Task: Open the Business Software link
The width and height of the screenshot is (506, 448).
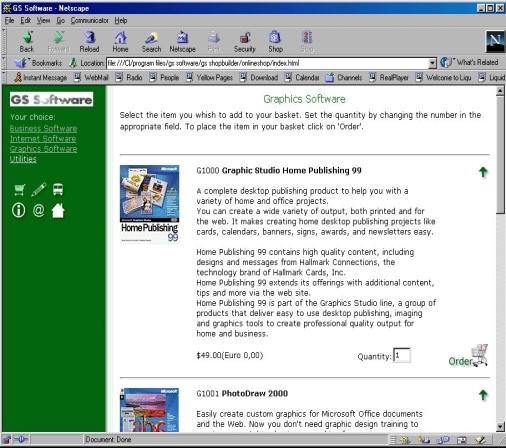Action: pyautogui.click(x=43, y=129)
